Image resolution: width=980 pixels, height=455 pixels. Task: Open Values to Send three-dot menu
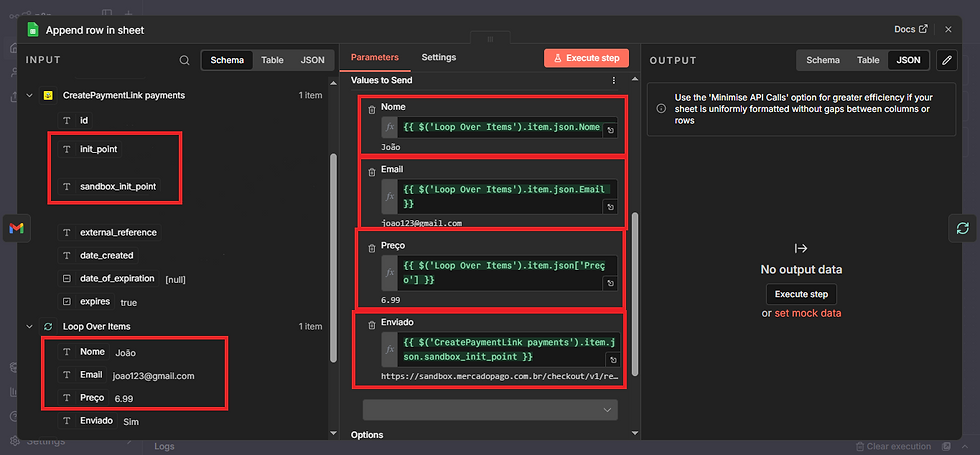coord(614,80)
